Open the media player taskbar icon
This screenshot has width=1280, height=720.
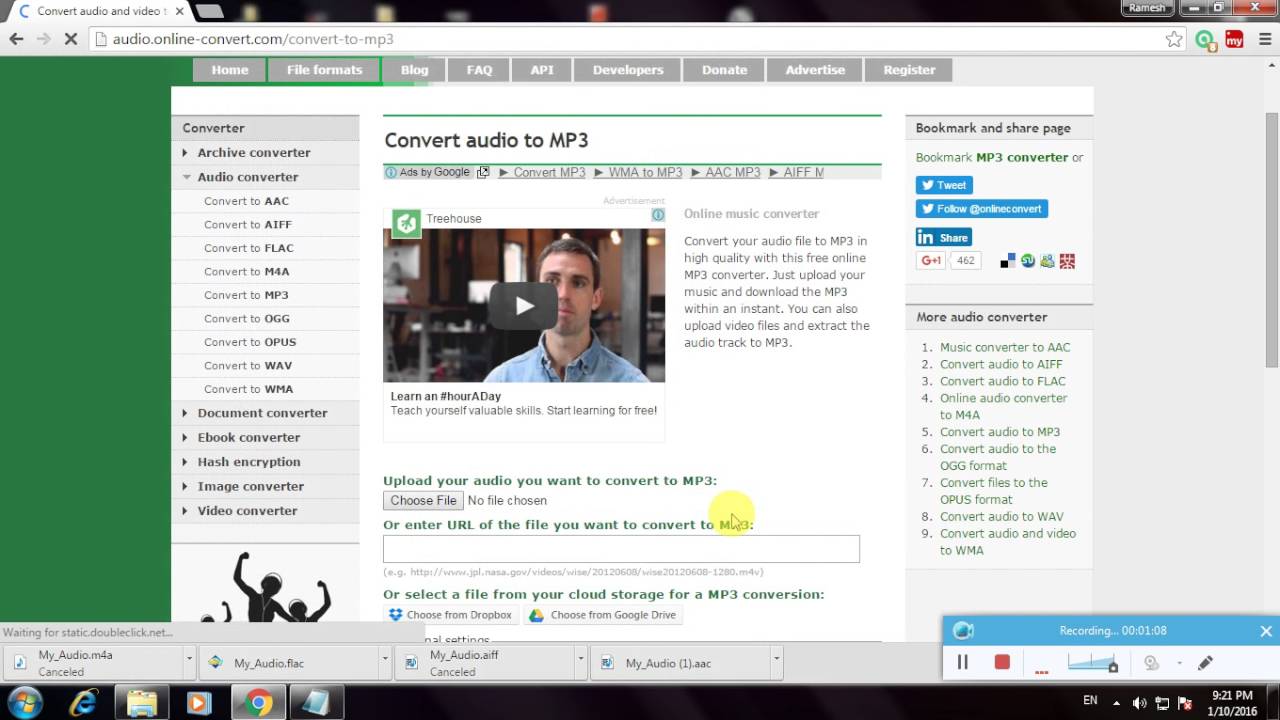tap(199, 703)
